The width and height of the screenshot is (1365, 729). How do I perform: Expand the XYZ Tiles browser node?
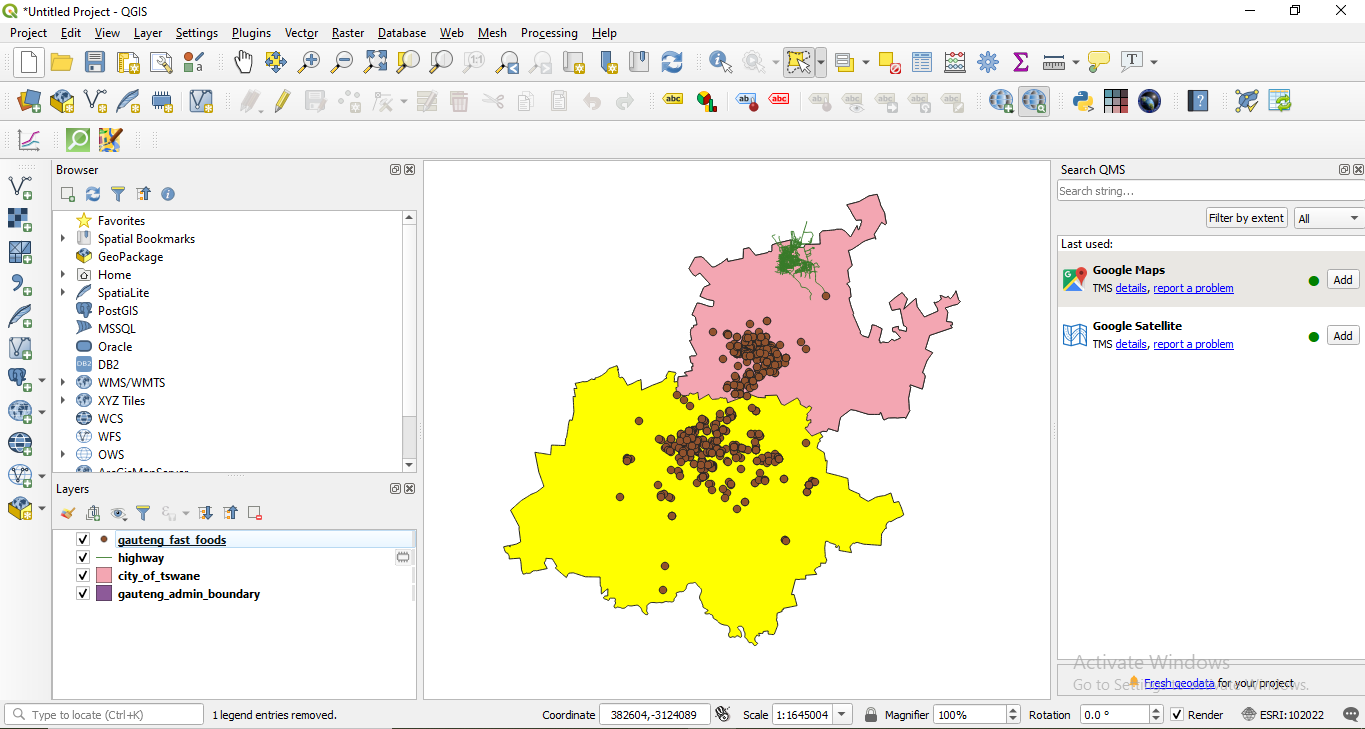[x=63, y=401]
